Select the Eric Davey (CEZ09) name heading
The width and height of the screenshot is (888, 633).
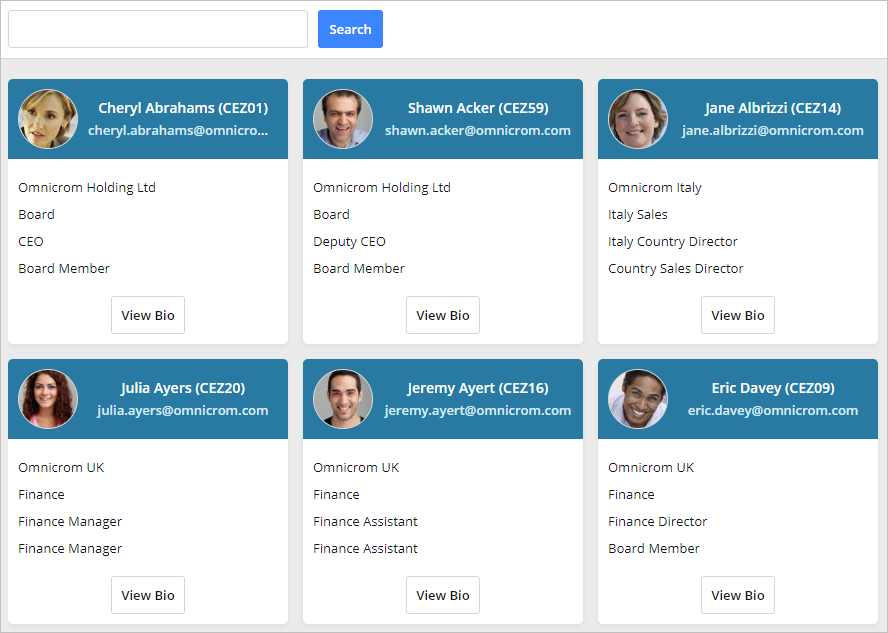click(x=772, y=388)
